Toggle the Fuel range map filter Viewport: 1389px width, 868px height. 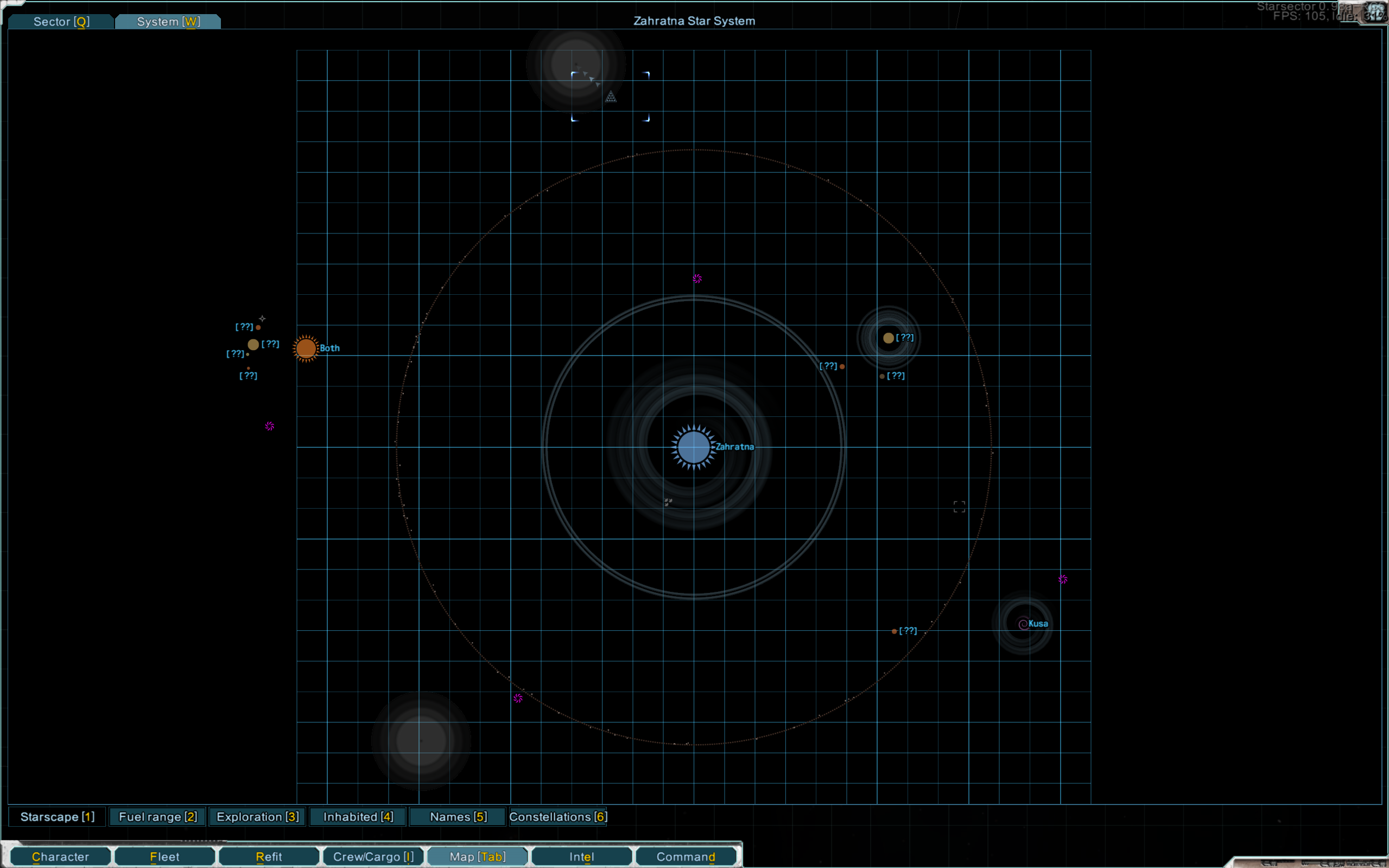point(158,816)
